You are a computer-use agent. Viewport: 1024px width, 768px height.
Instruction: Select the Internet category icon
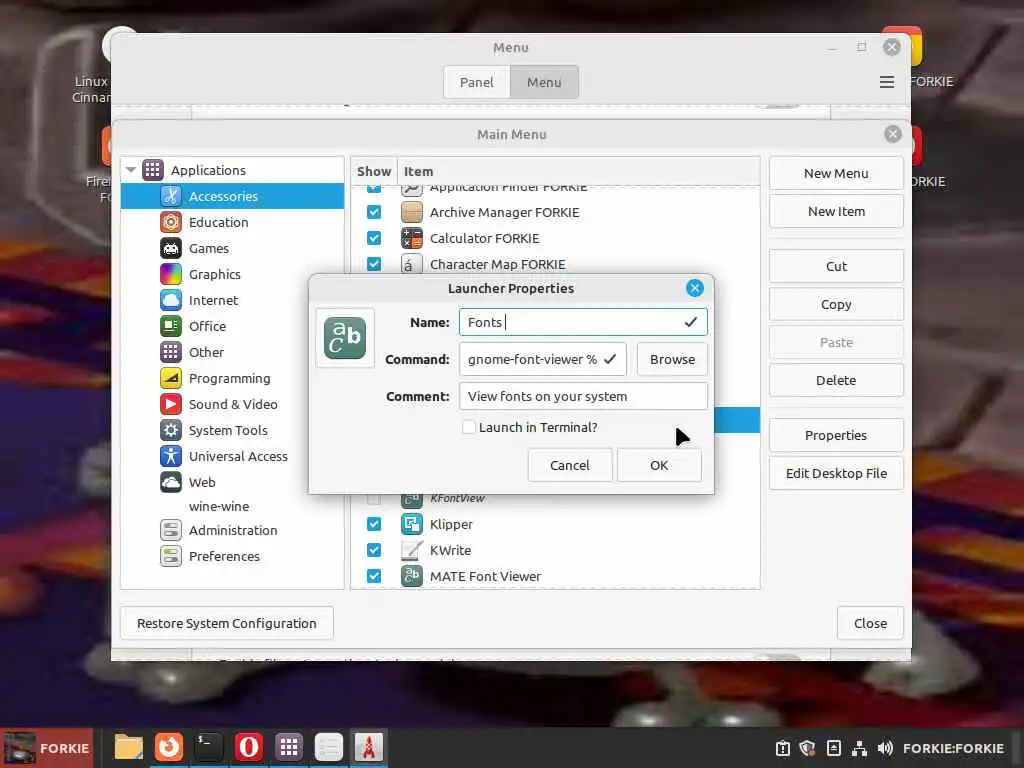[x=170, y=300]
